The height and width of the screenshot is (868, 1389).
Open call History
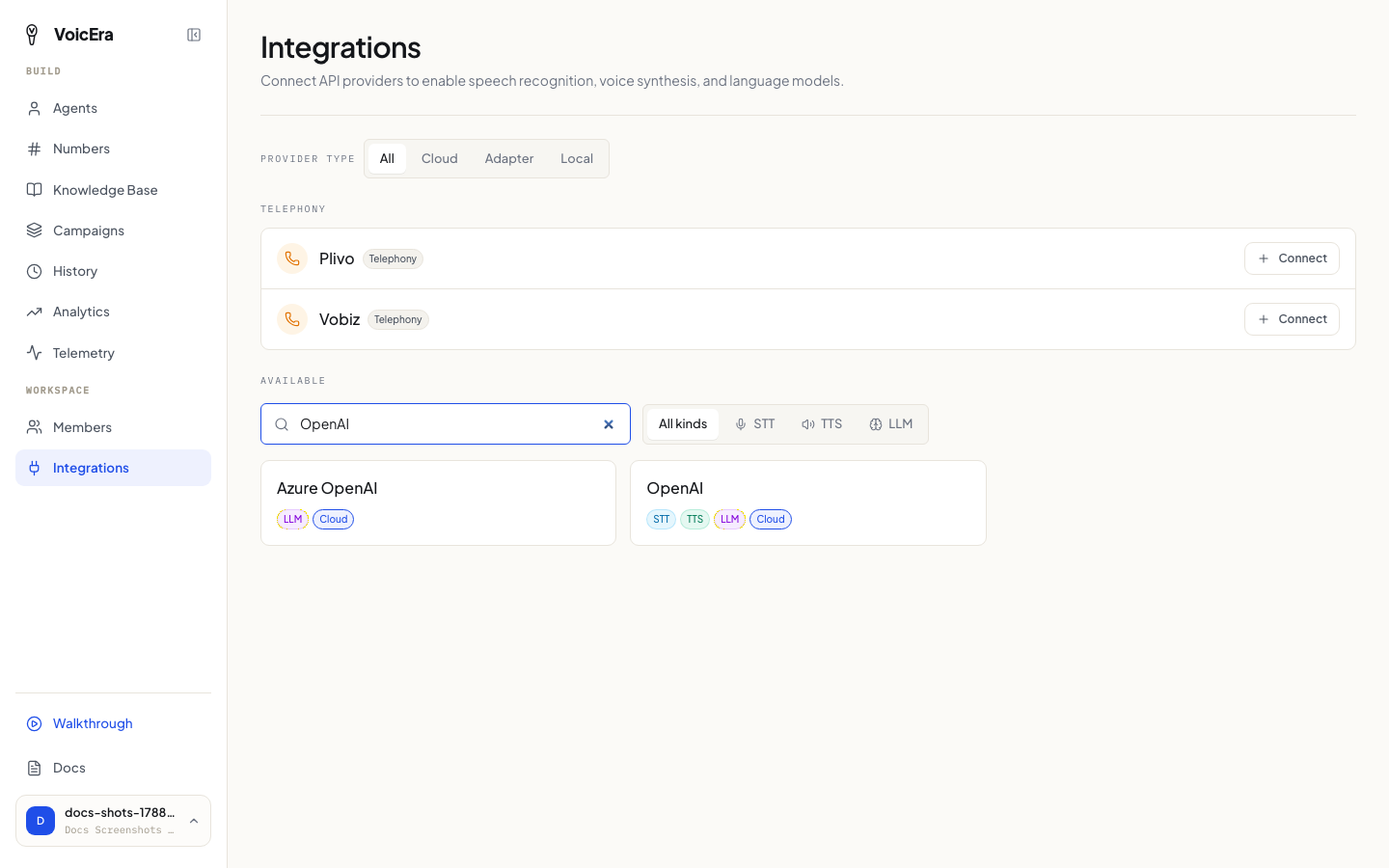click(114, 271)
